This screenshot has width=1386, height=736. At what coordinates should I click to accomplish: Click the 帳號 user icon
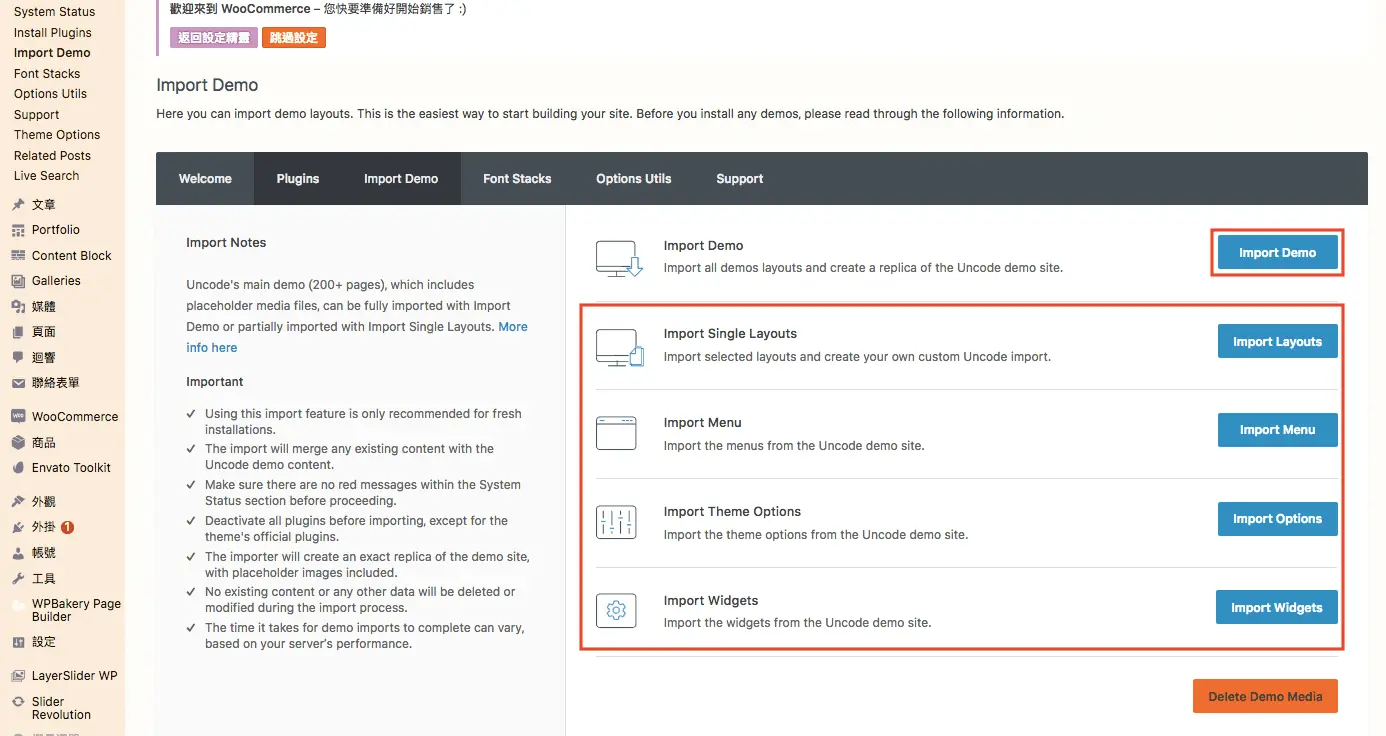tap(18, 553)
